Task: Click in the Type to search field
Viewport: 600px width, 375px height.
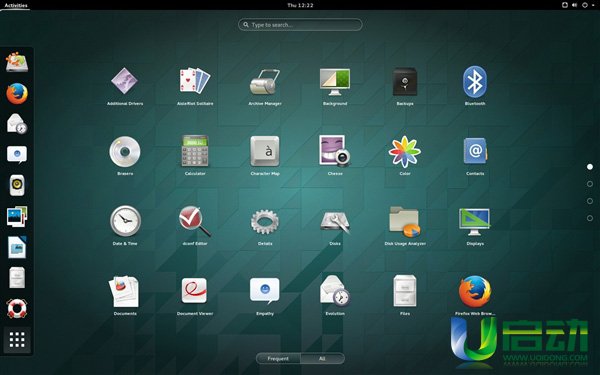Action: click(300, 24)
